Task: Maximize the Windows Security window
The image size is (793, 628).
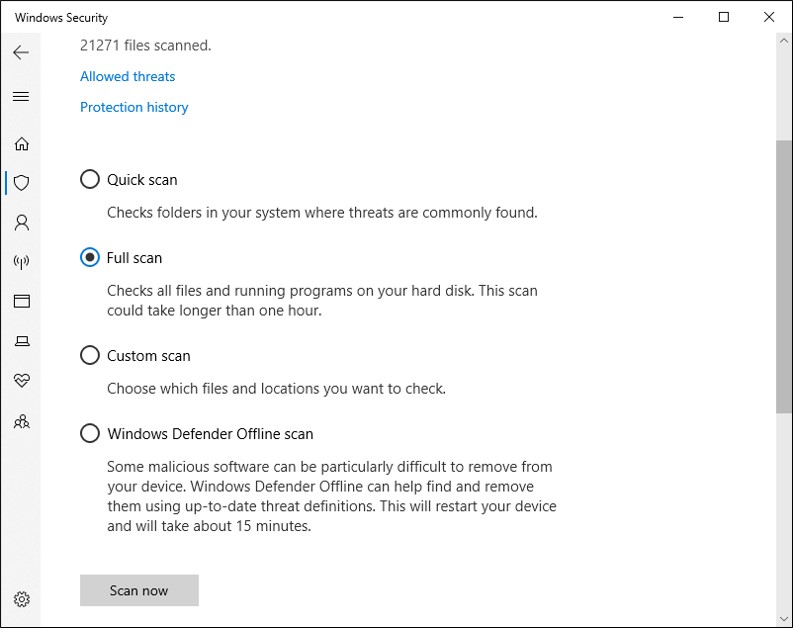Action: (724, 17)
